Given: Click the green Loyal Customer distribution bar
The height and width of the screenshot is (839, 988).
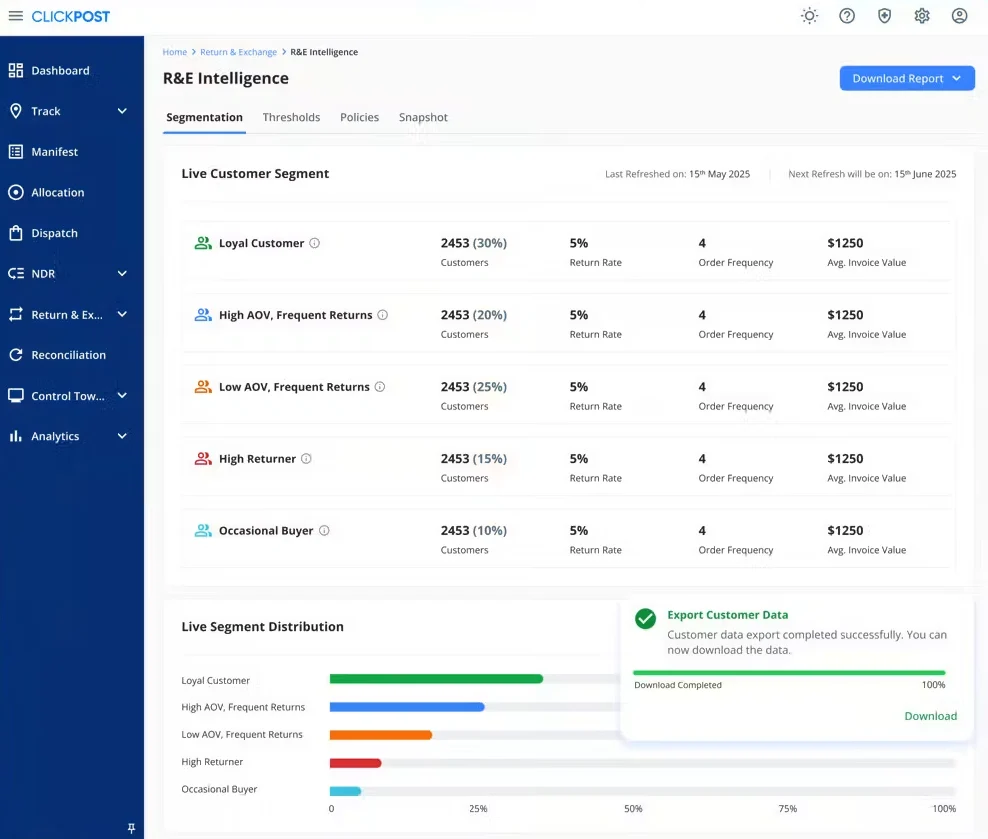Looking at the screenshot, I should point(436,679).
